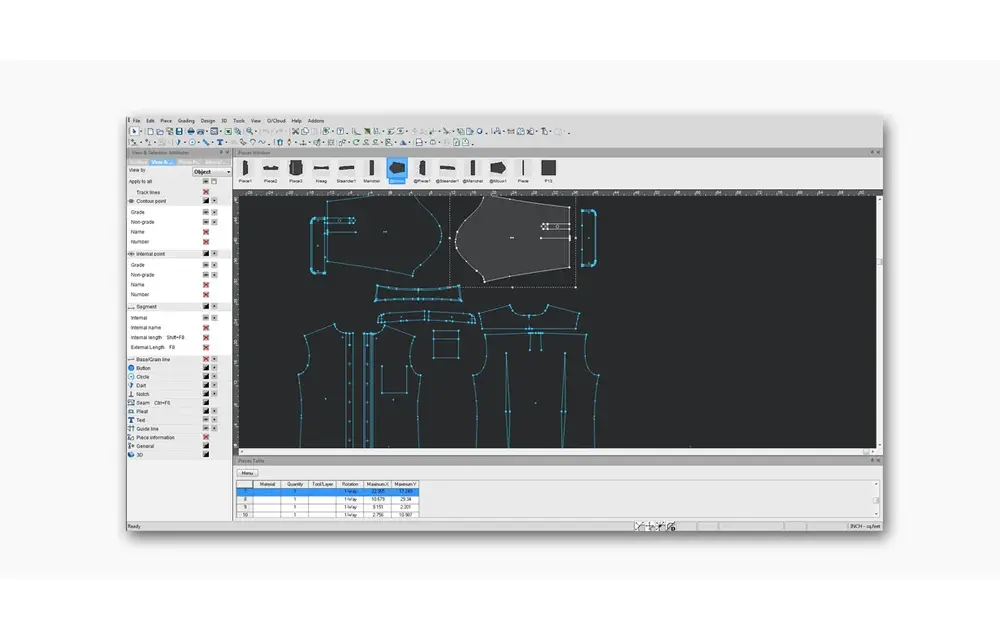
Task: Click the new blank document icon
Action: 151,131
